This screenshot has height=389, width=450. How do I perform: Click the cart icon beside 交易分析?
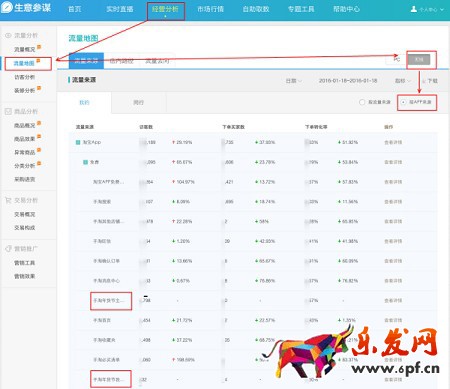point(8,200)
